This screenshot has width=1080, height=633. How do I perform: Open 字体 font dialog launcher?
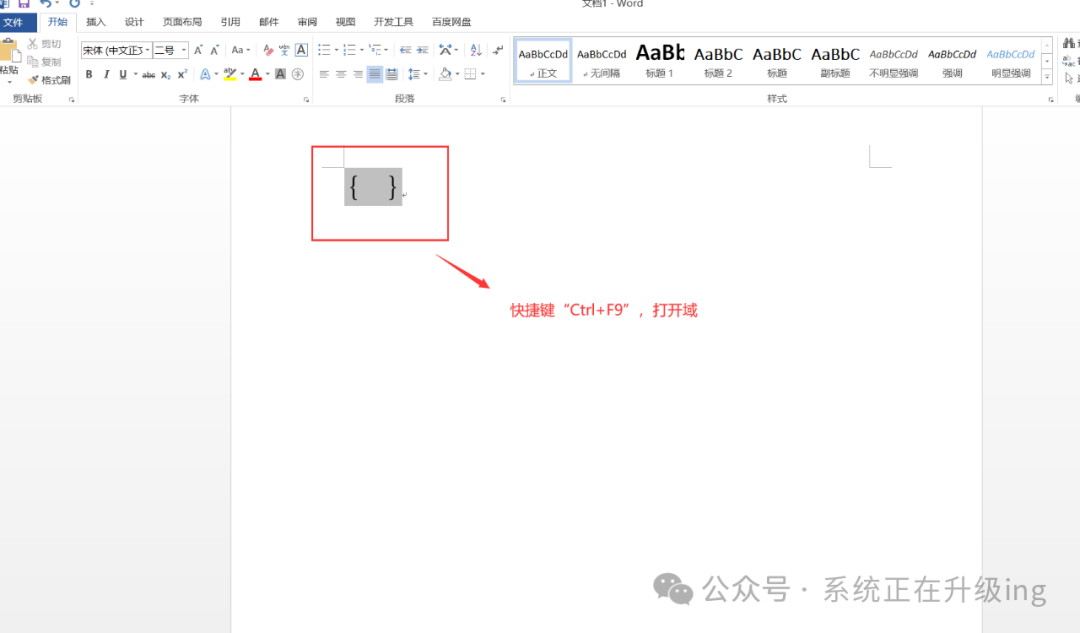pos(306,100)
